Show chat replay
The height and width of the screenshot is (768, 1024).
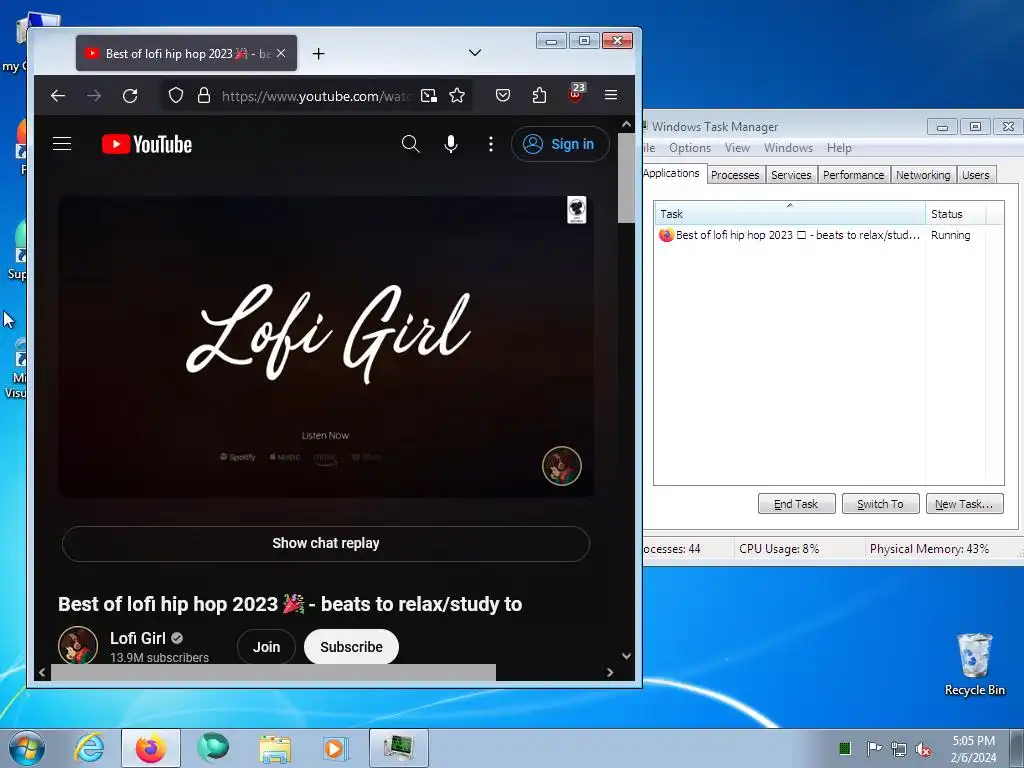pyautogui.click(x=326, y=543)
